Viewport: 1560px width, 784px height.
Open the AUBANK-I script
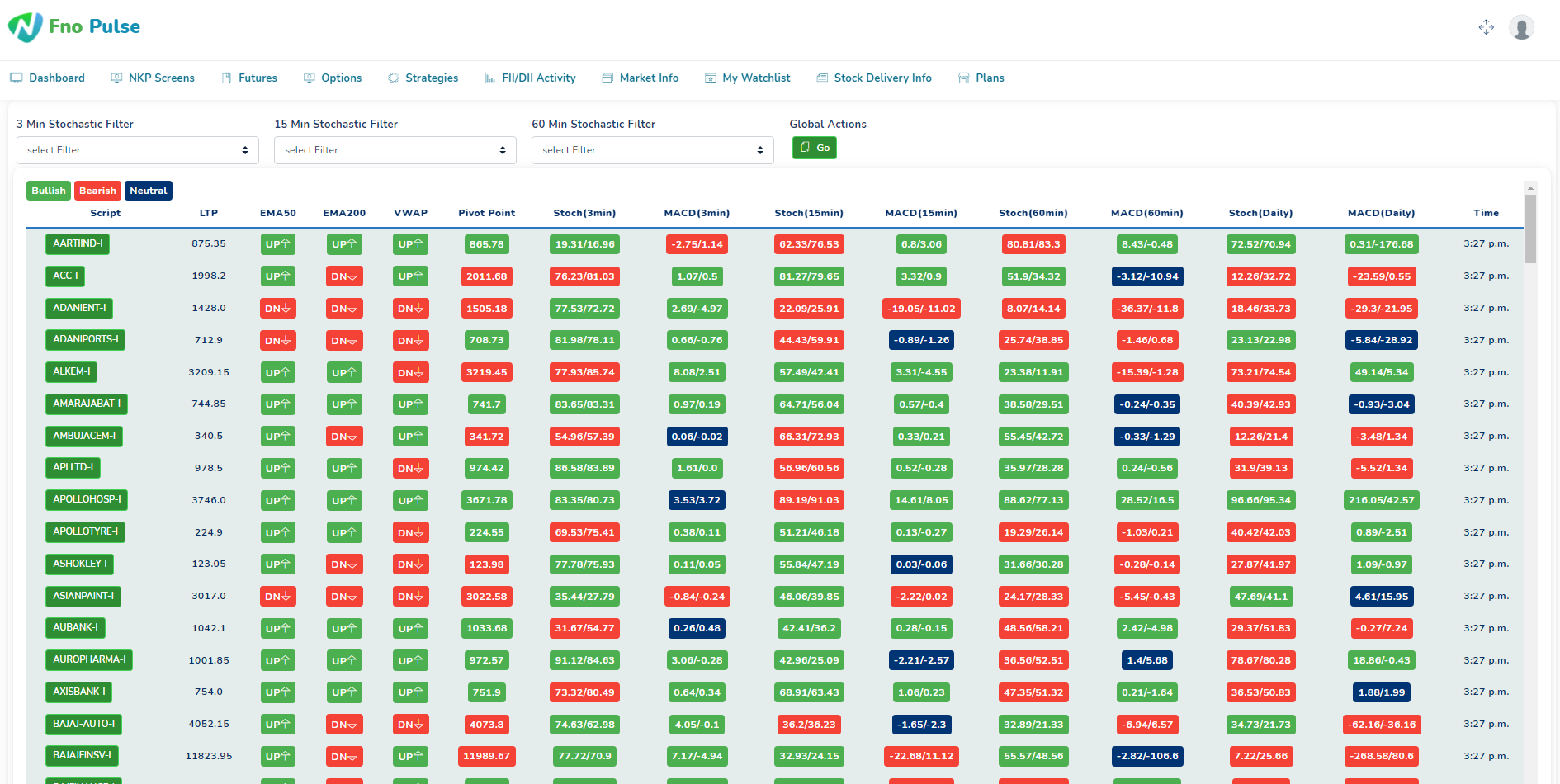(76, 627)
